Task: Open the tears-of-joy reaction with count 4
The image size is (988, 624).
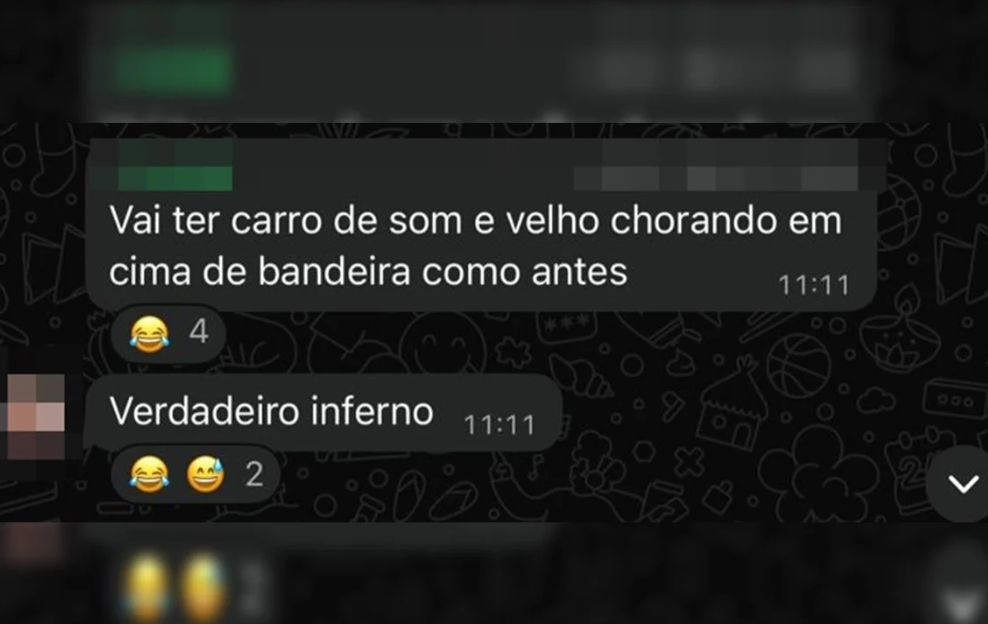Action: pyautogui.click(x=149, y=333)
